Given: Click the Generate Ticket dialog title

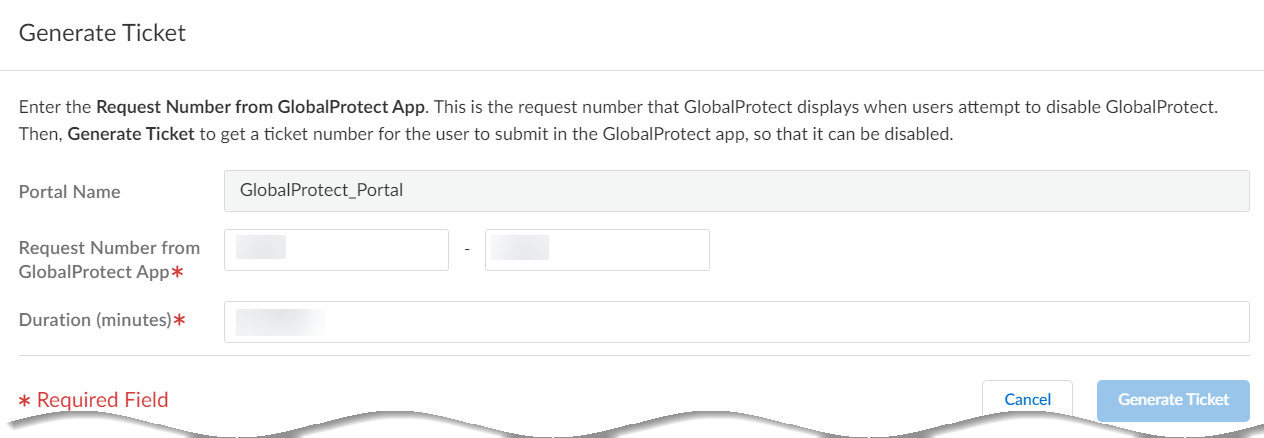Looking at the screenshot, I should click(102, 33).
